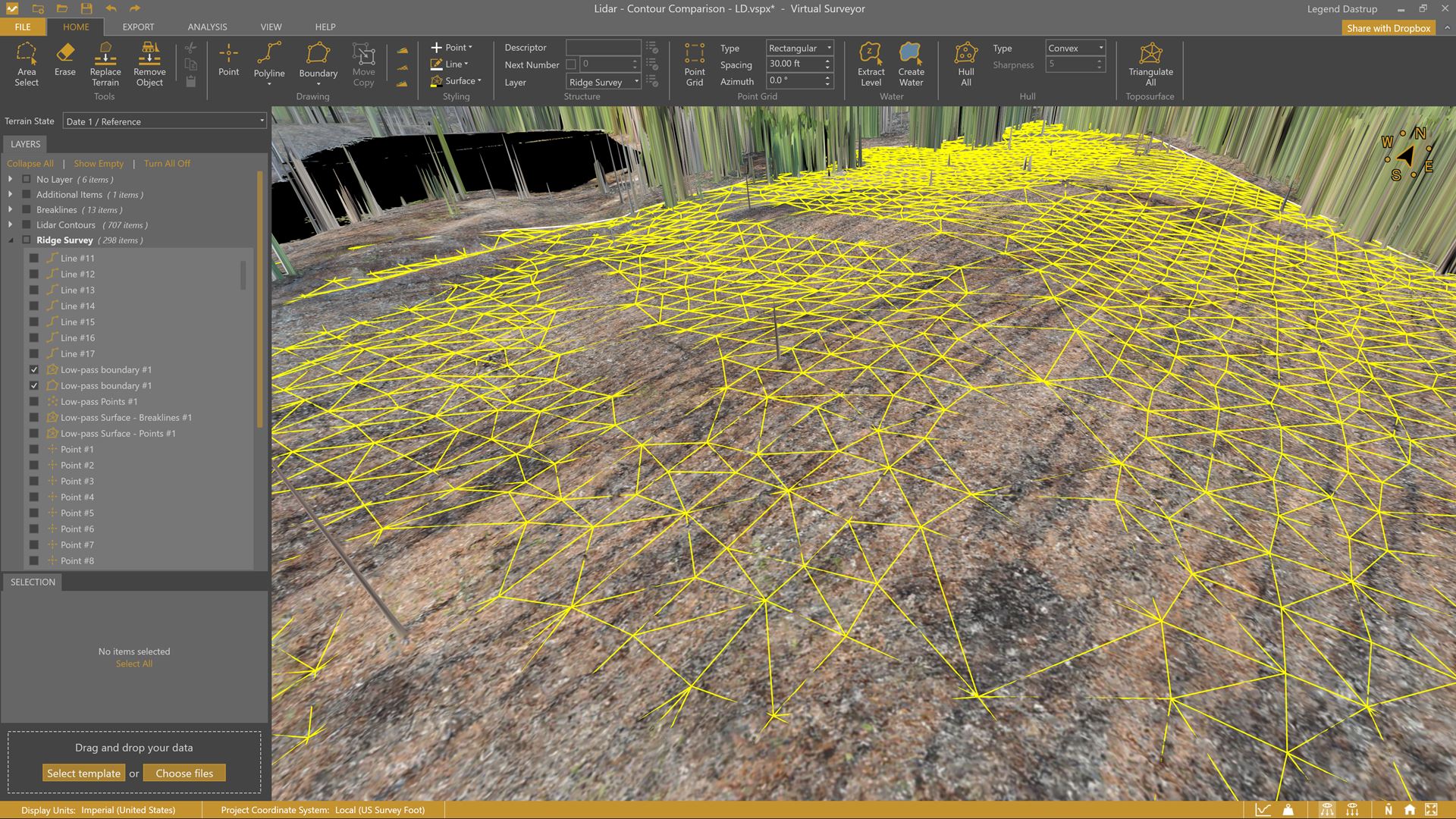This screenshot has height=819, width=1456.
Task: Open the Hull Type Convex dropdown
Action: tap(1075, 48)
